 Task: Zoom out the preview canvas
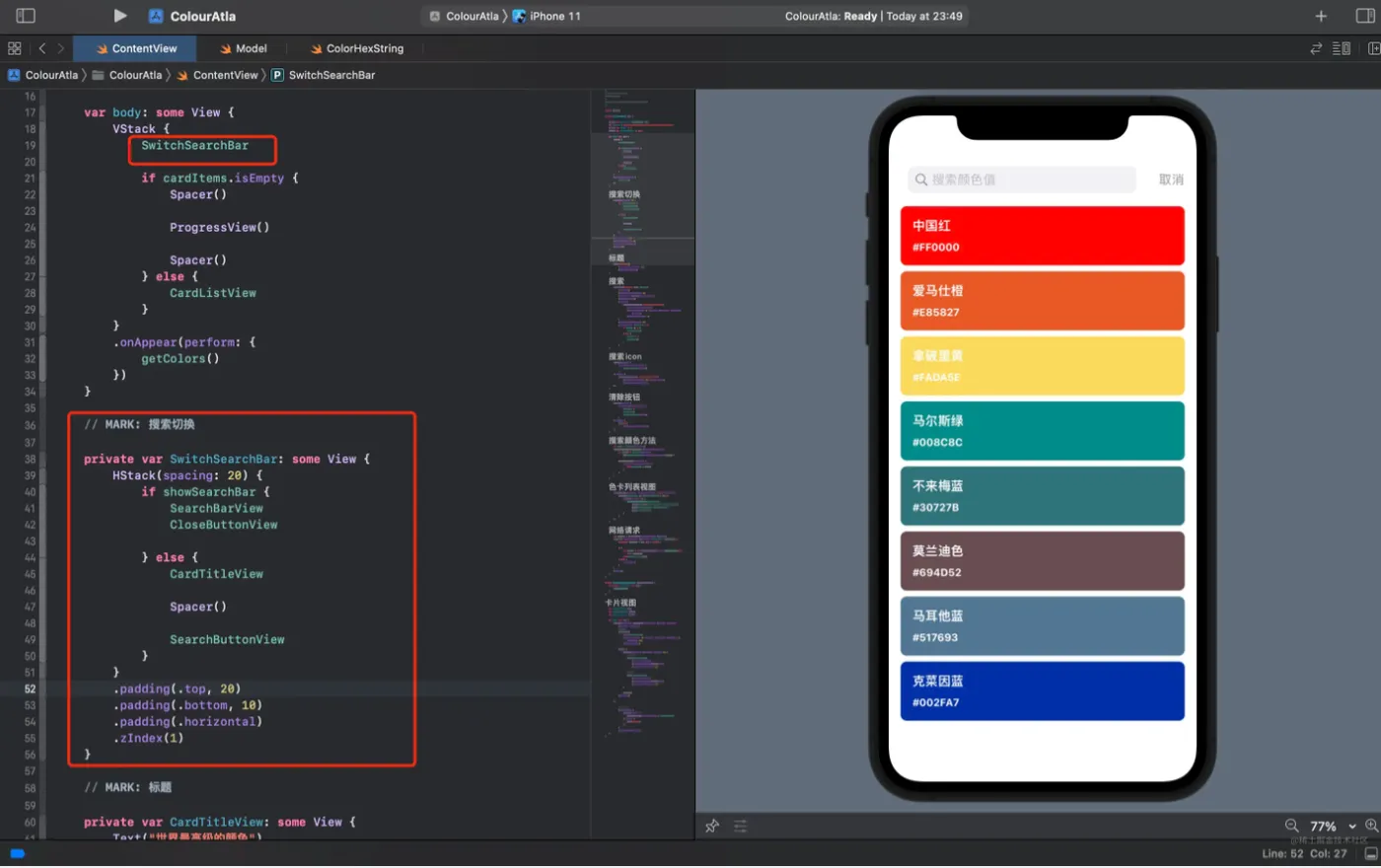point(1291,826)
